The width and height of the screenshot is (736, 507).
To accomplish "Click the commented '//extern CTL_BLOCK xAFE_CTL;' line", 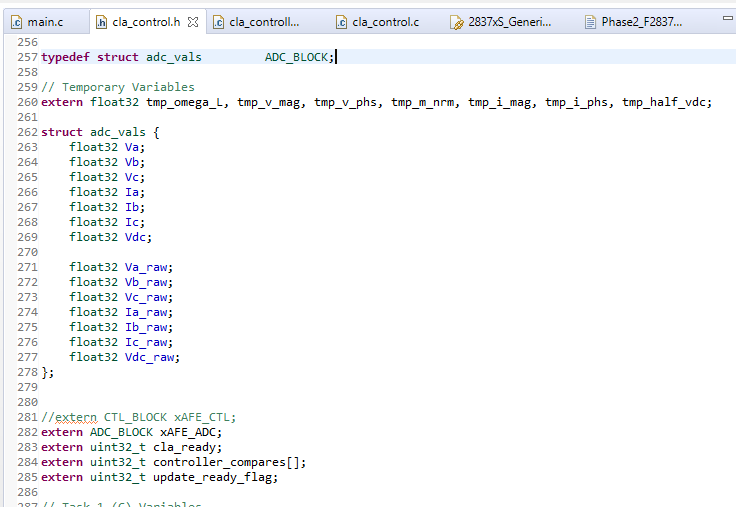I will coord(138,418).
